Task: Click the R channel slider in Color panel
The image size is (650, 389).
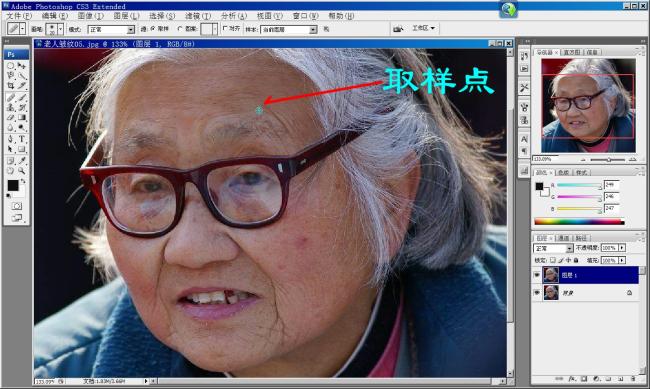Action: tap(579, 185)
